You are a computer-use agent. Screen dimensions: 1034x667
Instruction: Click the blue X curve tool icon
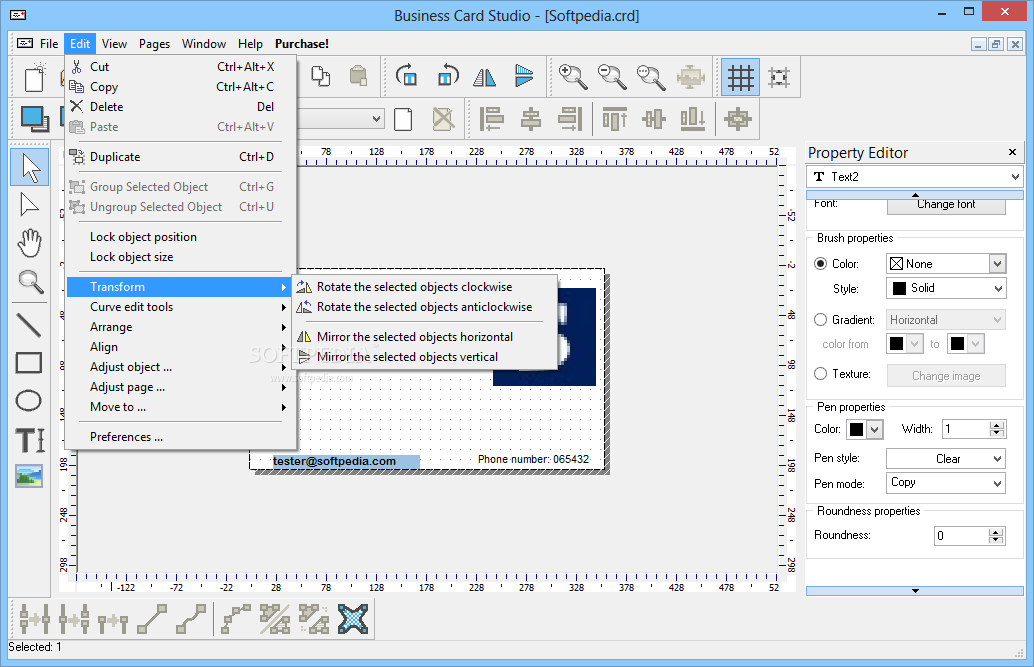pyautogui.click(x=353, y=619)
